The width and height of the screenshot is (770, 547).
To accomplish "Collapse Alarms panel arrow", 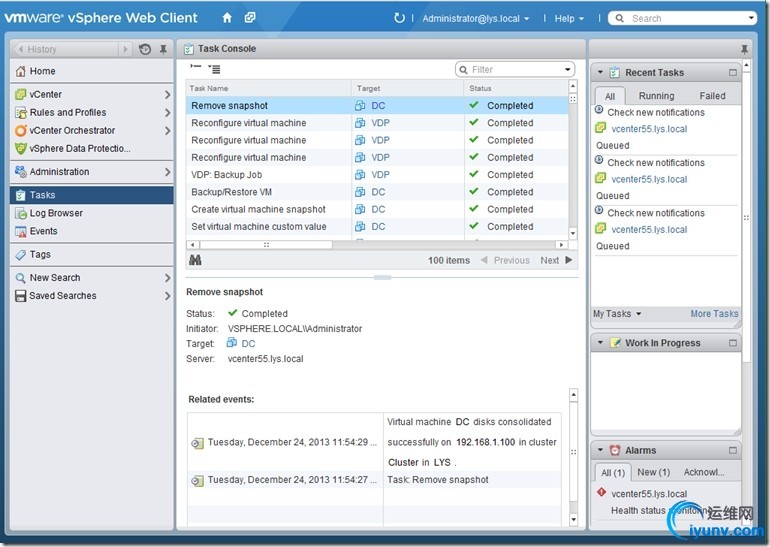I will (600, 450).
